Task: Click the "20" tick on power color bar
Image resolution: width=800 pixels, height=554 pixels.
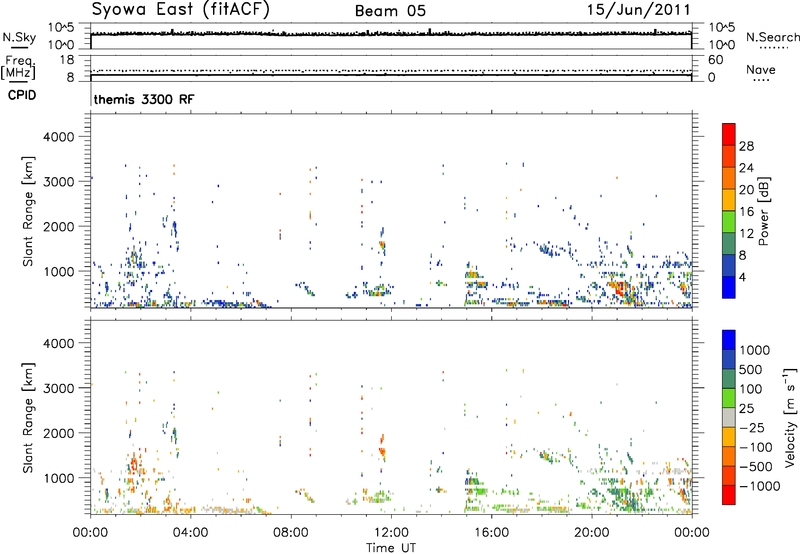Action: pos(746,190)
